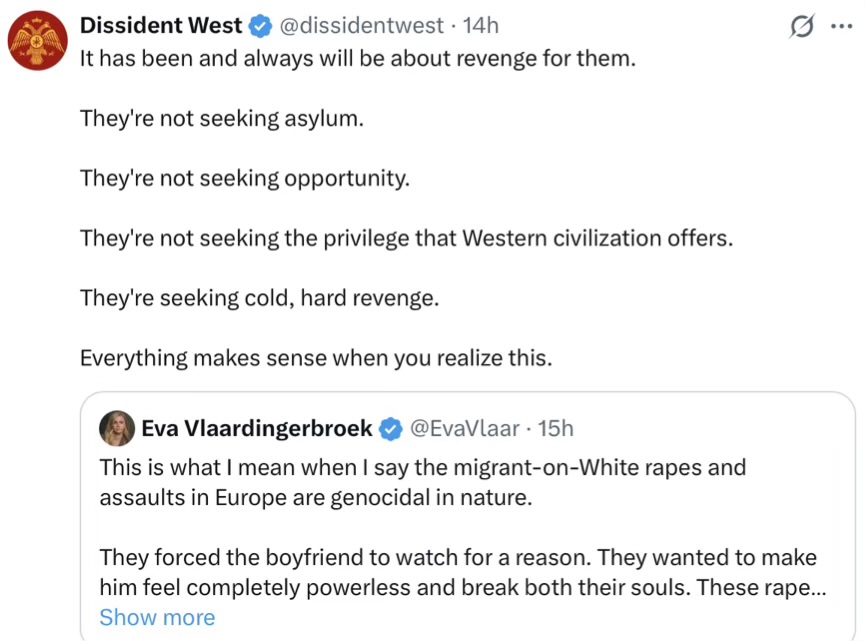The image size is (866, 641).
Task: Open the Dissident West profile avatar
Action: pos(37,40)
